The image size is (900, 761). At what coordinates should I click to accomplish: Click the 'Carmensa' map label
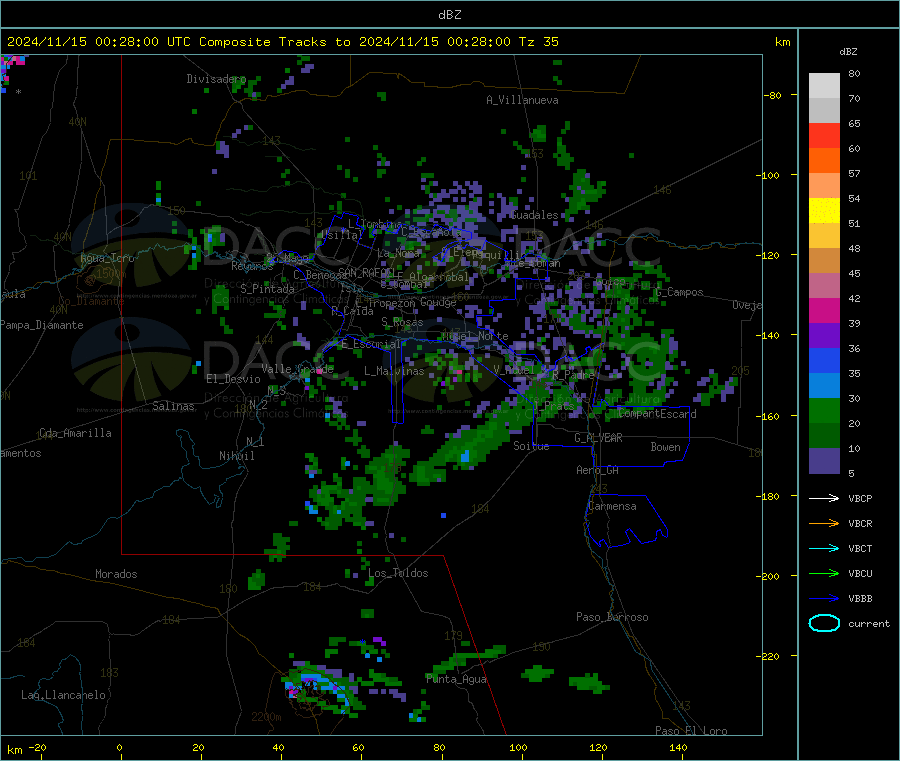coord(612,506)
